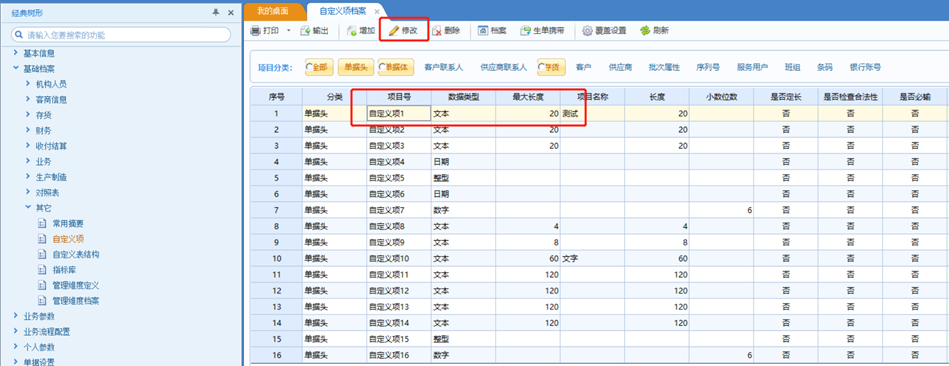
Task: Click the 修改 pencil edit icon
Action: 394,30
